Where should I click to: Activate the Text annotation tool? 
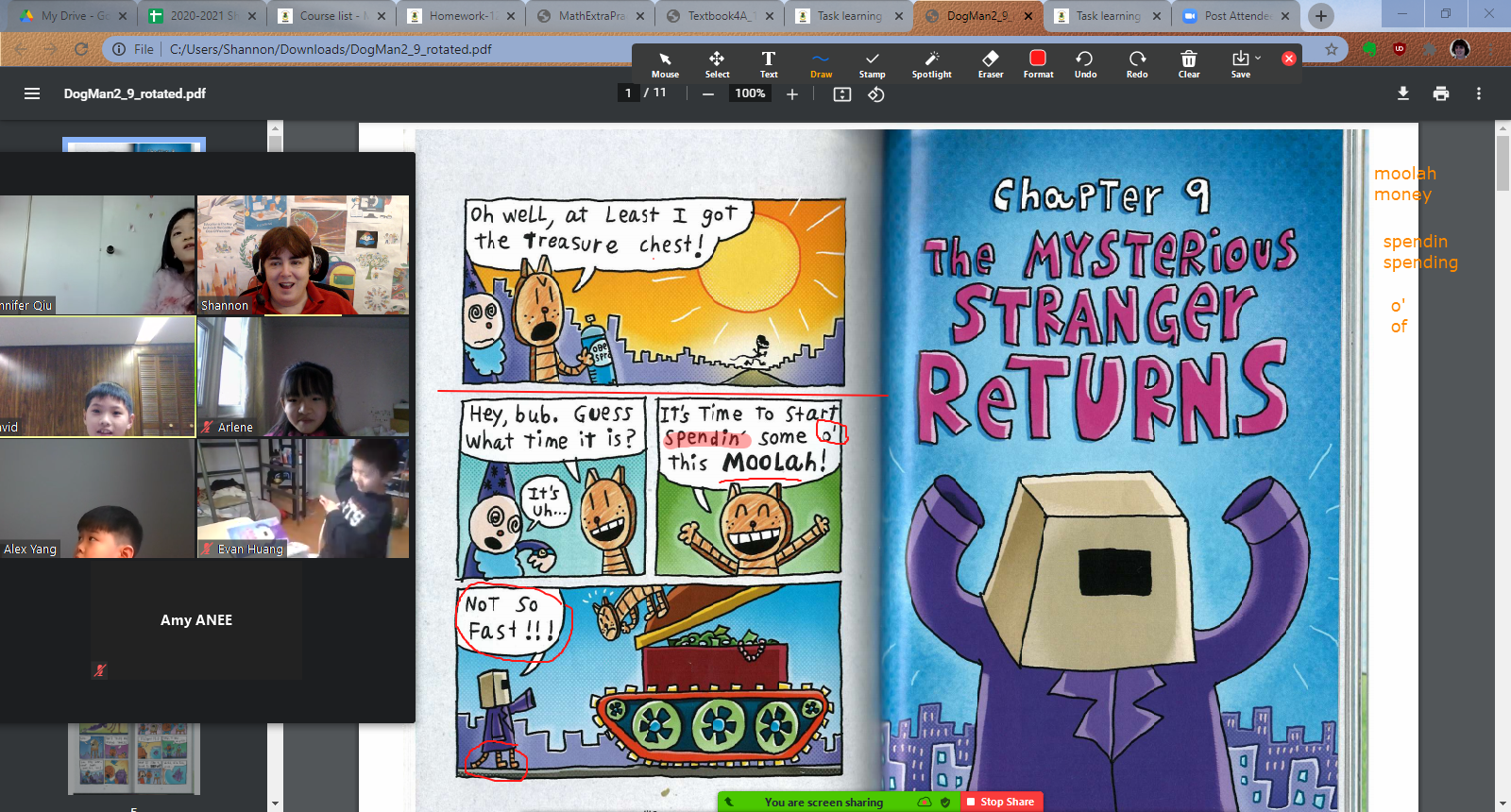click(769, 64)
